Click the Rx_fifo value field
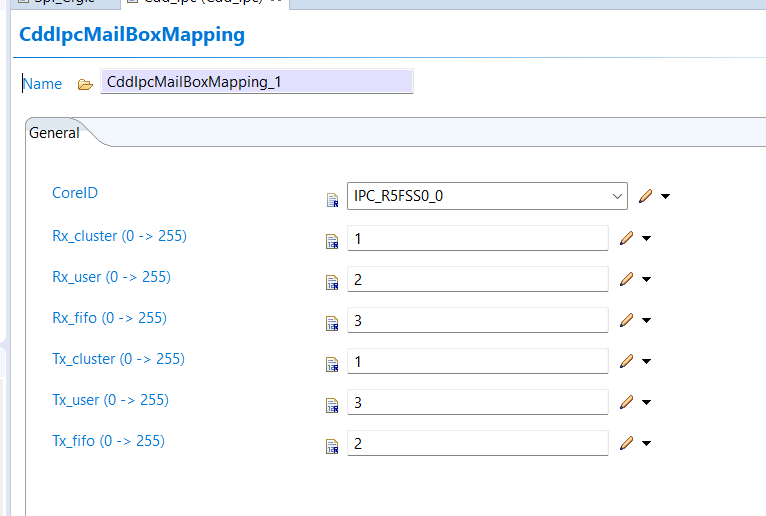This screenshot has width=766, height=516. (478, 320)
